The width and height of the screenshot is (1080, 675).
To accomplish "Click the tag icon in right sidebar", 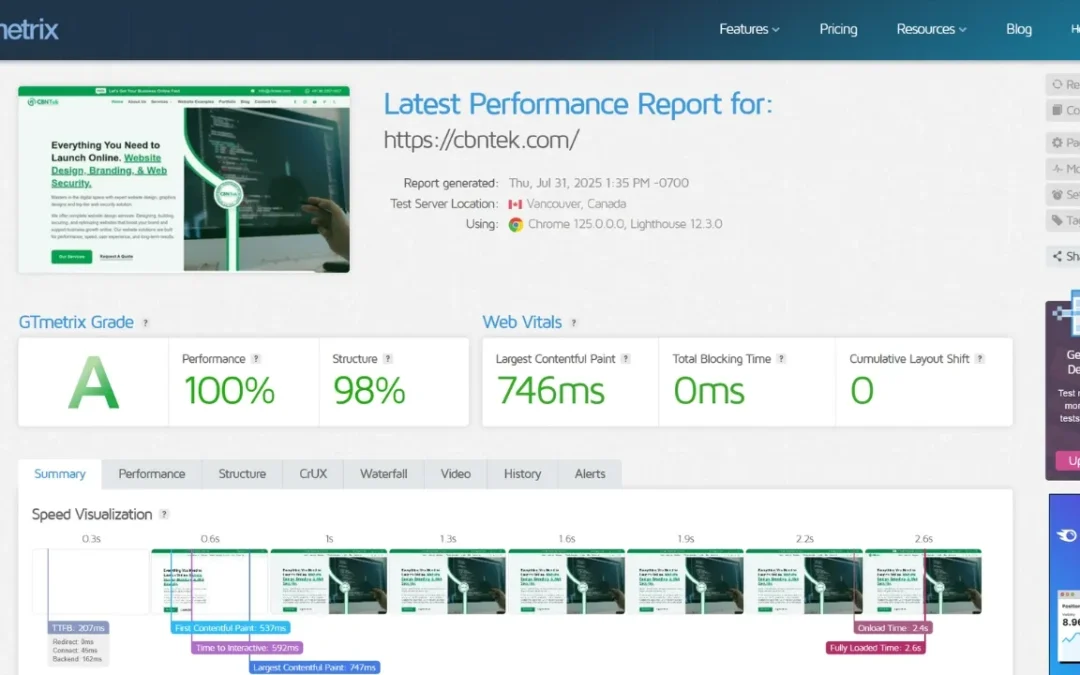I will click(1057, 220).
